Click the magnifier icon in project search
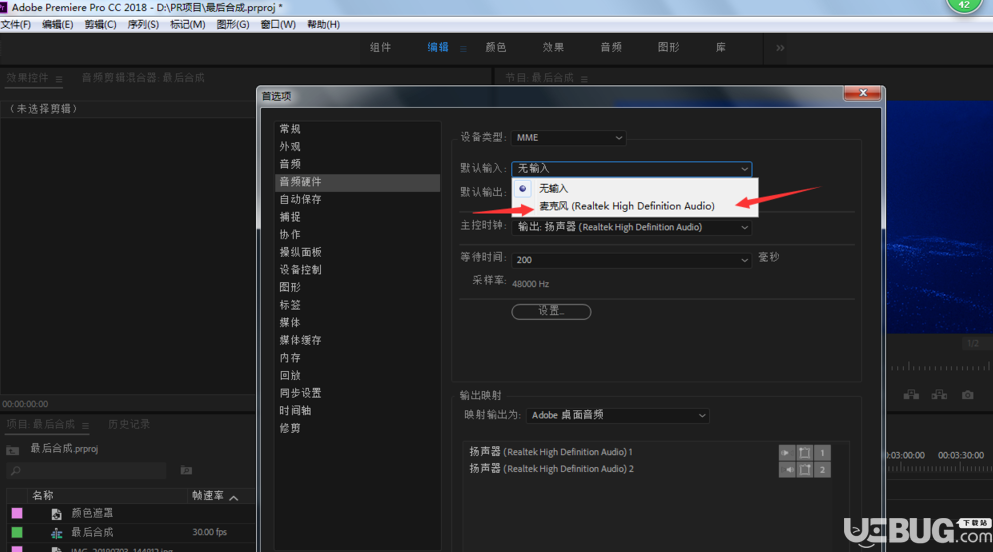This screenshot has width=993, height=552. (x=16, y=470)
